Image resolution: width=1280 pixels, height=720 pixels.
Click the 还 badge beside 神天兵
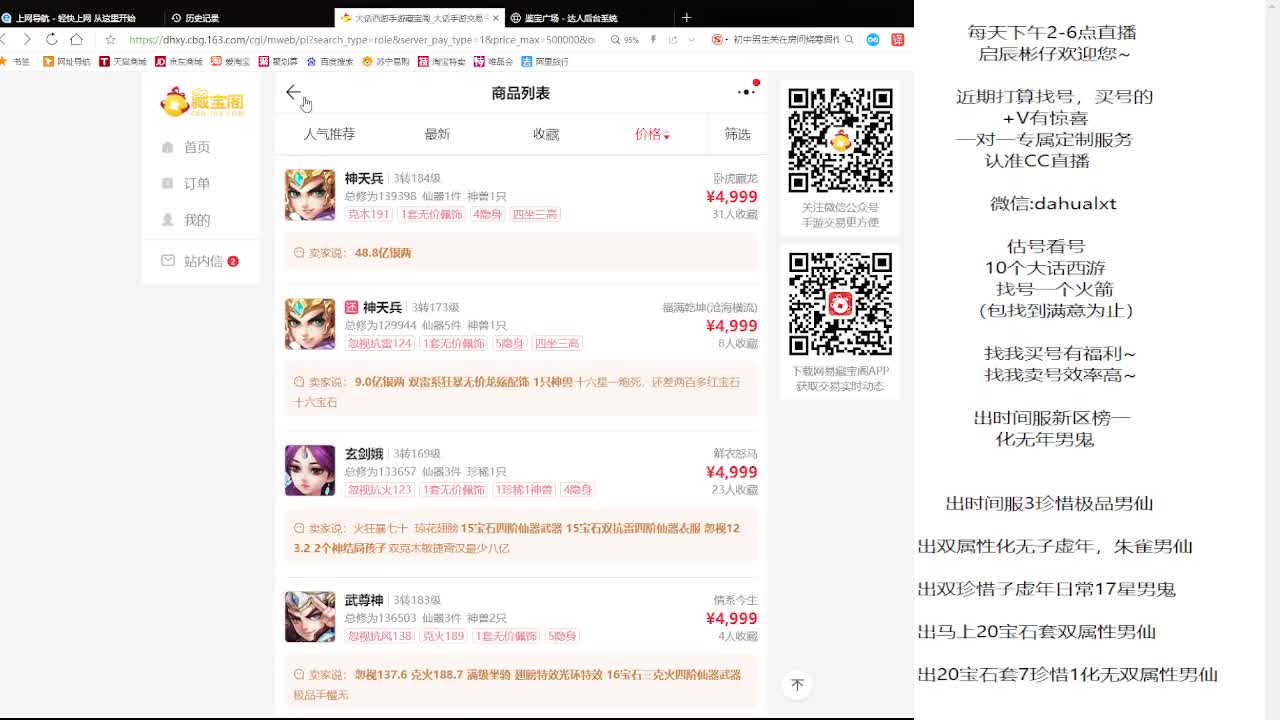click(351, 307)
